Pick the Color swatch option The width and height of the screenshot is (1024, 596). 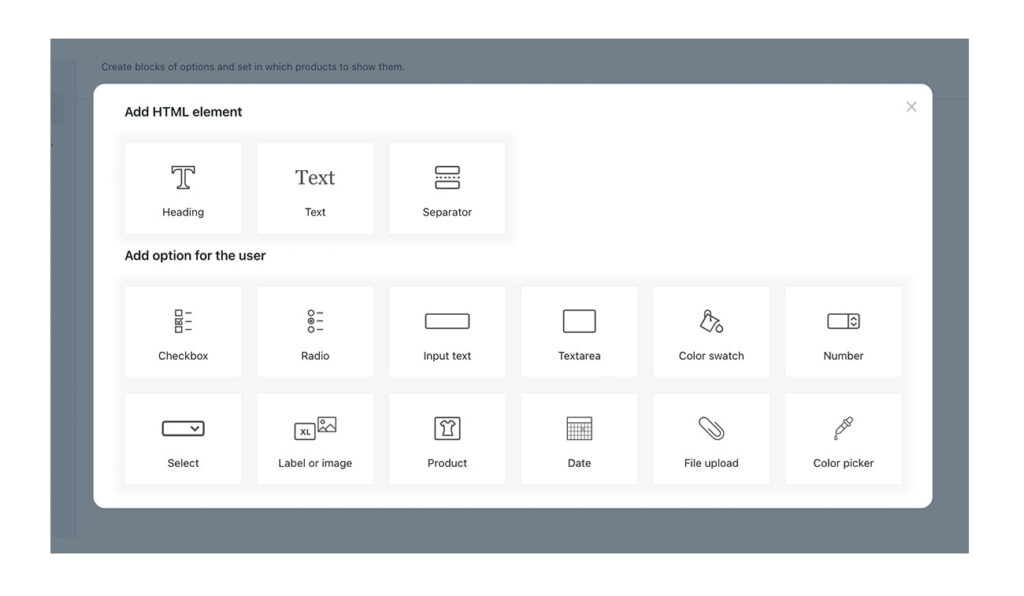(711, 332)
